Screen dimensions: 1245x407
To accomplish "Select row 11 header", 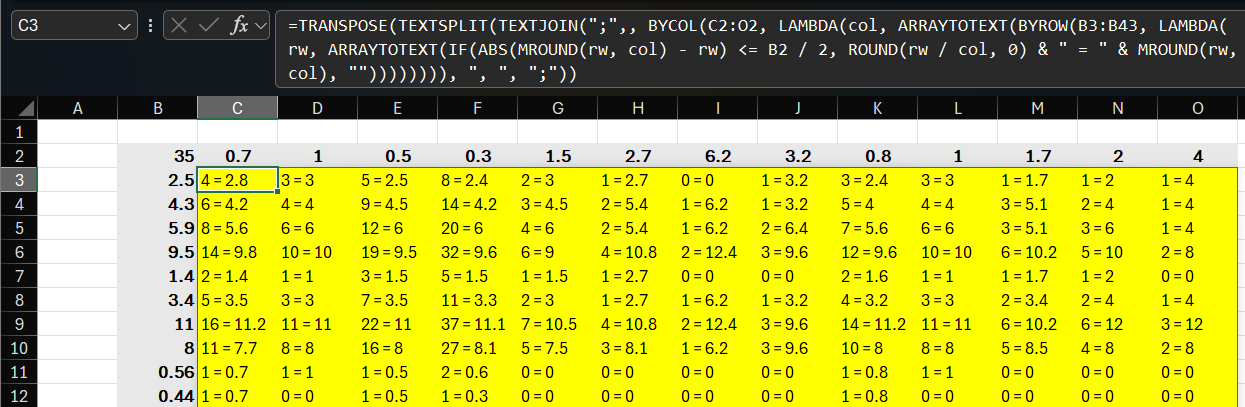I will coord(19,372).
